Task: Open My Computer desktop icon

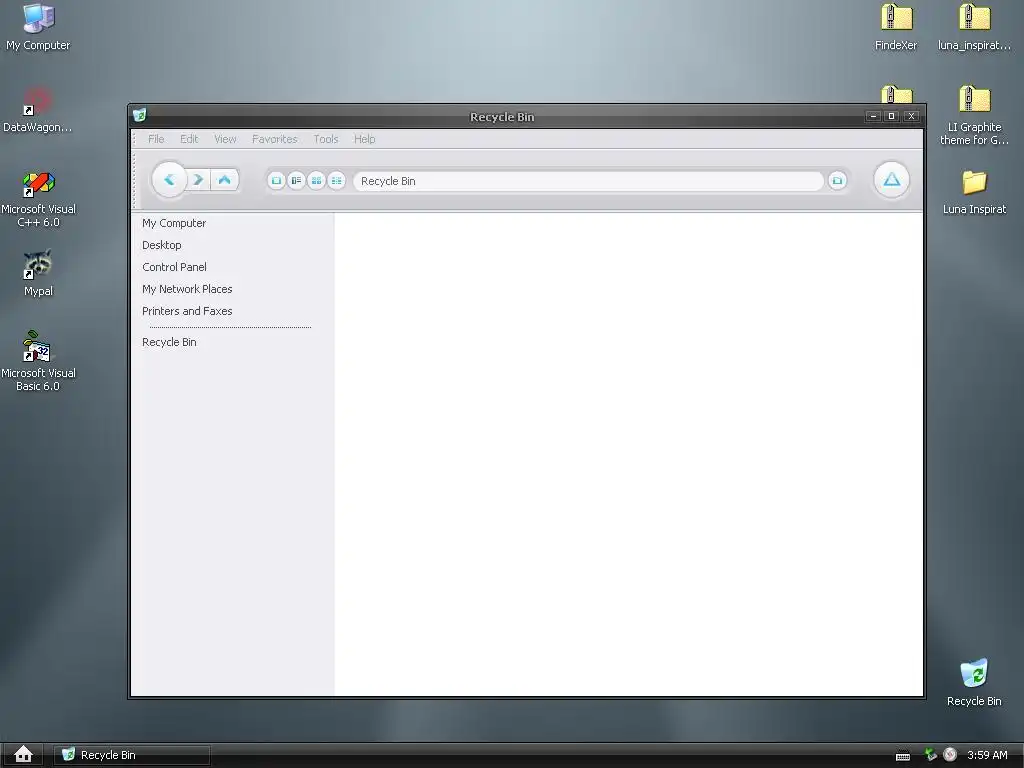Action: (38, 26)
